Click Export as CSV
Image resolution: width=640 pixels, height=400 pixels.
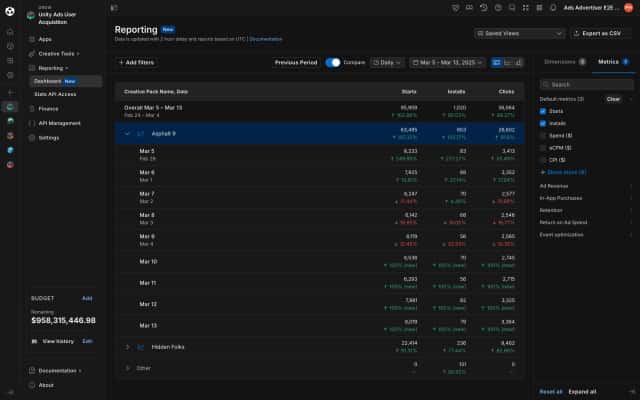[601, 33]
